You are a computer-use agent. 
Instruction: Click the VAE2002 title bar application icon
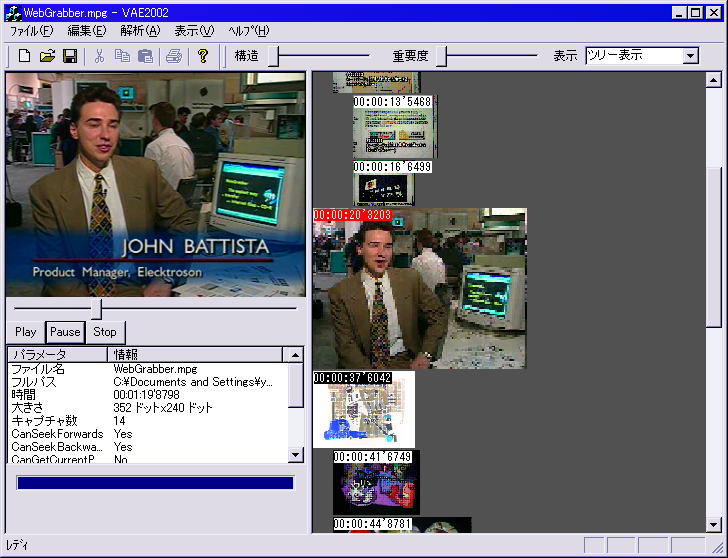[13, 13]
